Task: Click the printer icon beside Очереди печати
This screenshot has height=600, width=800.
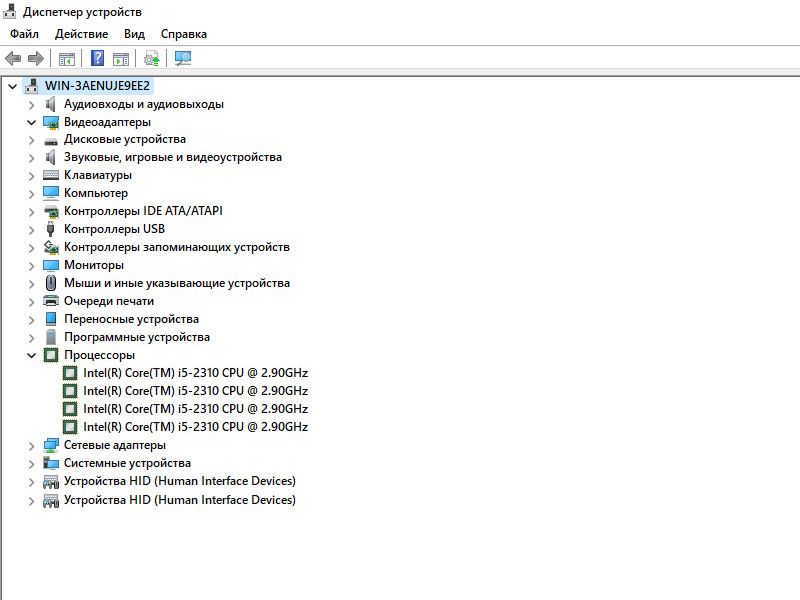Action: [51, 301]
